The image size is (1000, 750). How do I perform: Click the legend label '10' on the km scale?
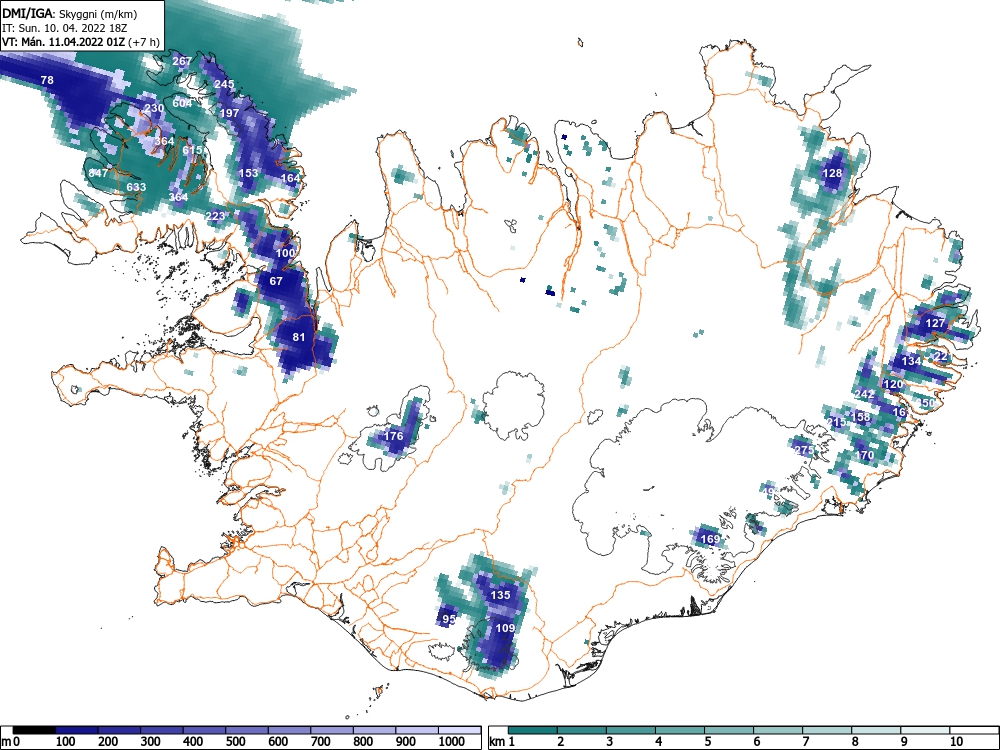coord(955,742)
